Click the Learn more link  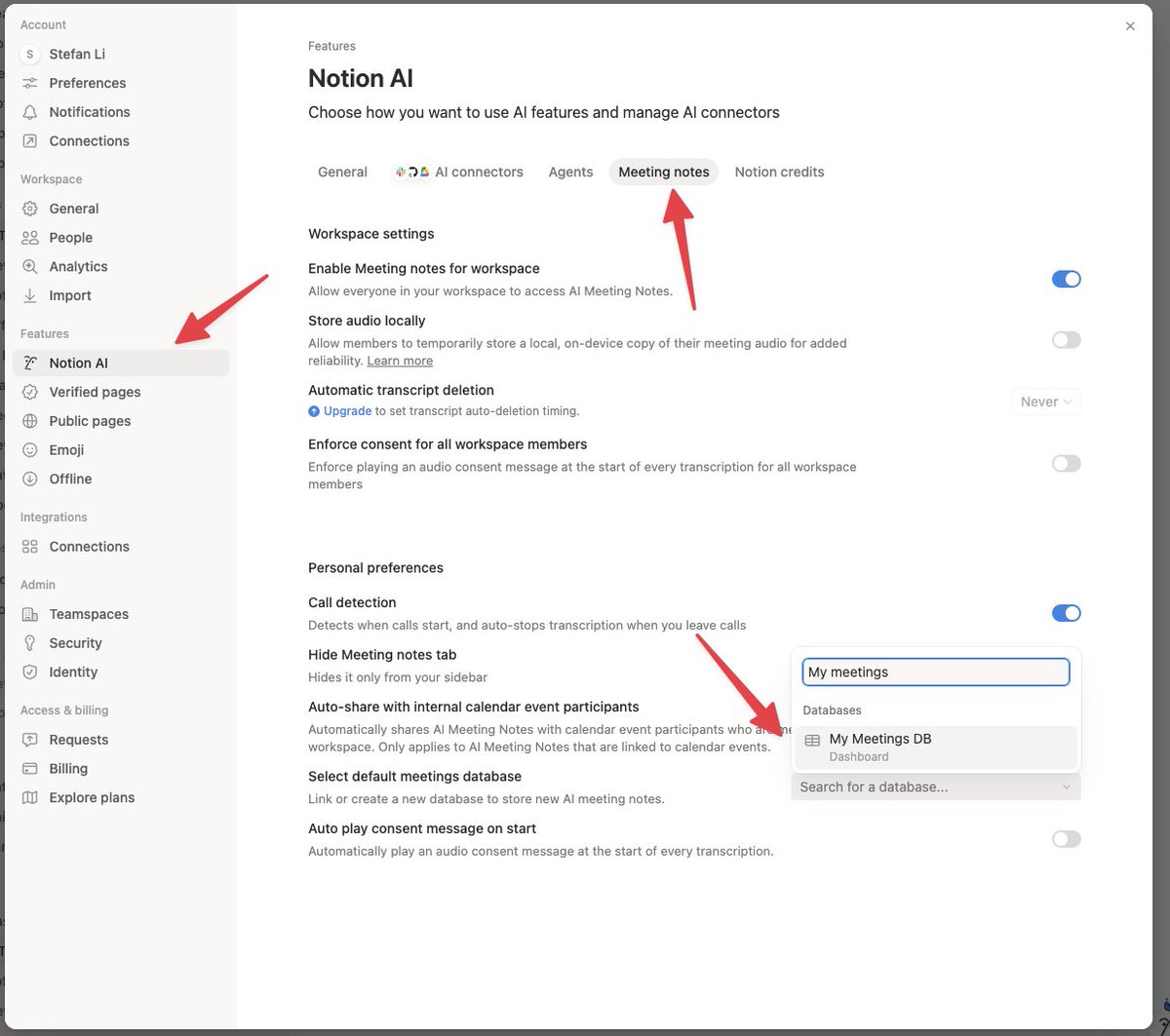pyautogui.click(x=400, y=361)
